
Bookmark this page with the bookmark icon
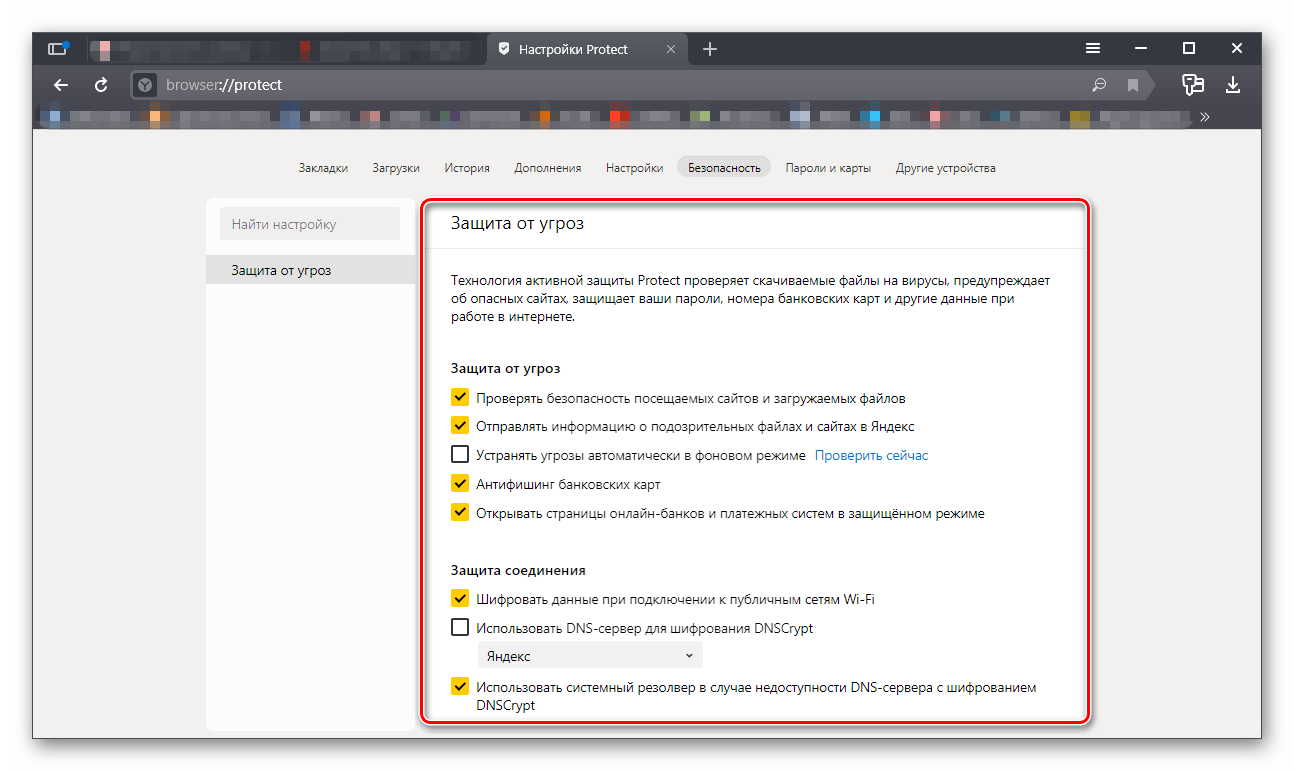pos(1133,85)
